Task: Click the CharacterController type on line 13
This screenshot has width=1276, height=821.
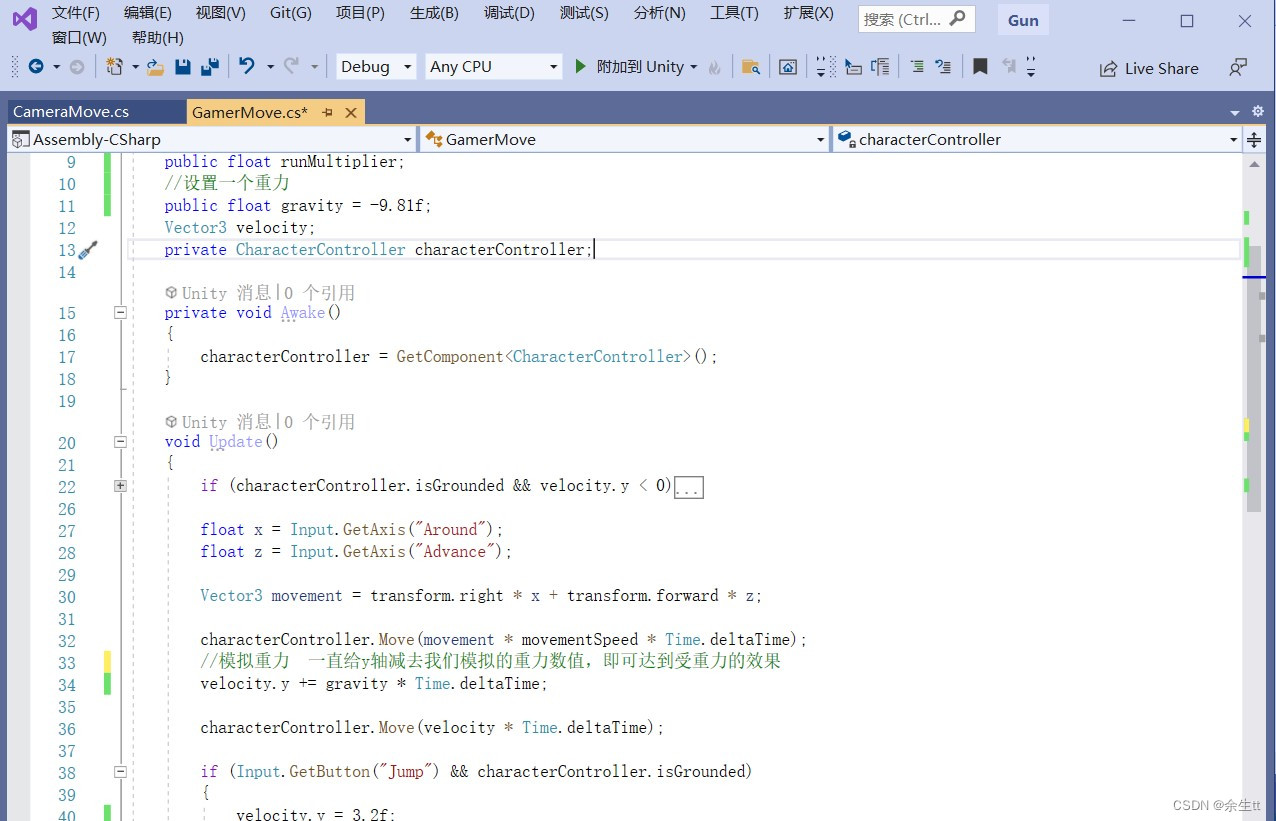Action: coord(320,250)
